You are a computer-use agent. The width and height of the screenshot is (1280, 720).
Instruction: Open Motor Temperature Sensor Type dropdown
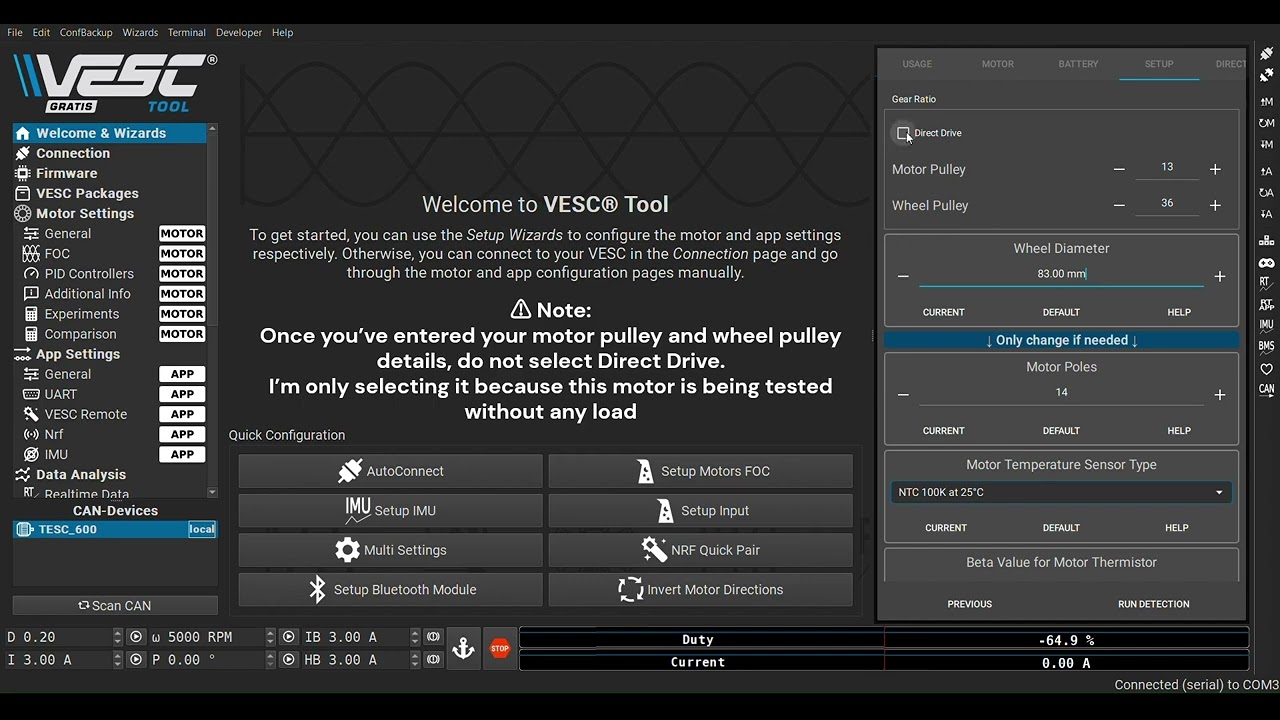click(1061, 492)
